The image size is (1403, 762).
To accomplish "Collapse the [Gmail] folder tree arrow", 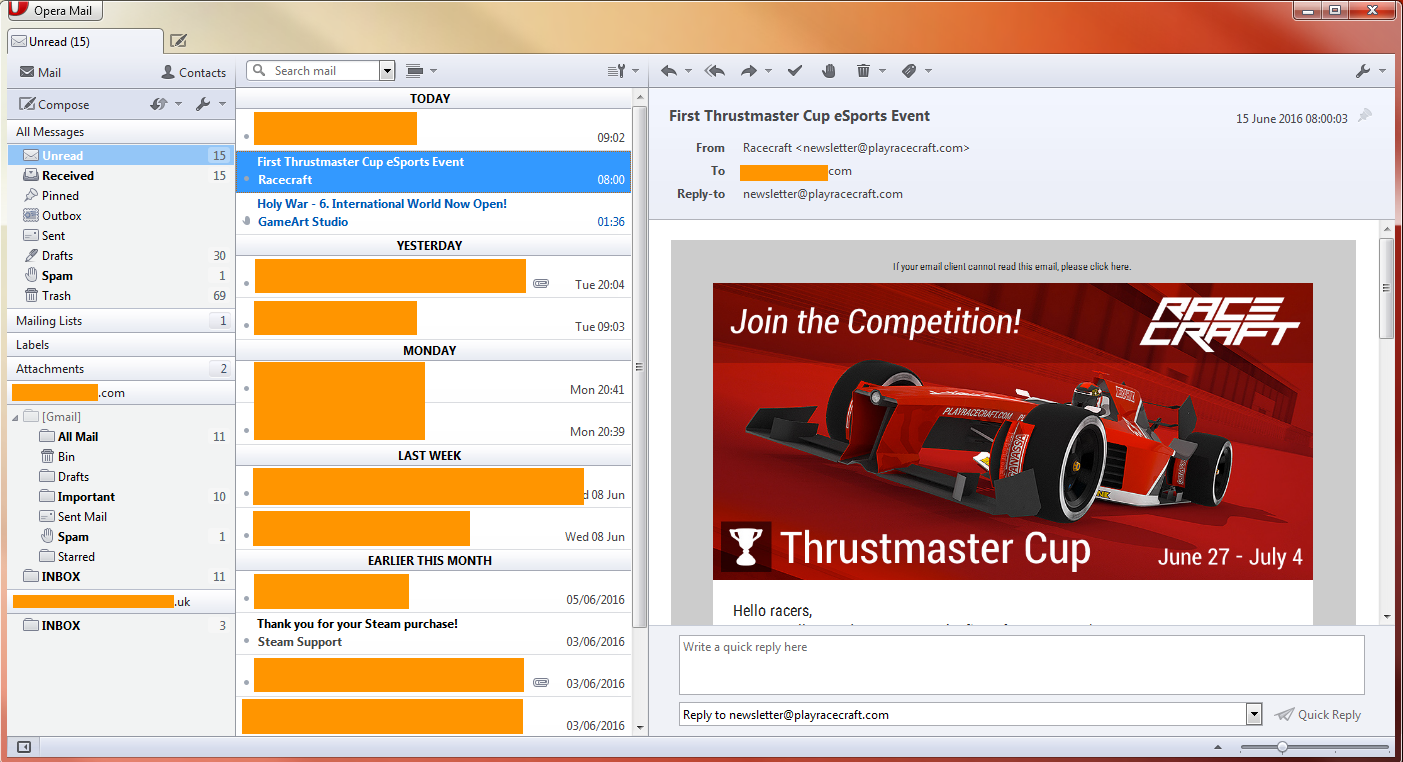I will pos(15,417).
